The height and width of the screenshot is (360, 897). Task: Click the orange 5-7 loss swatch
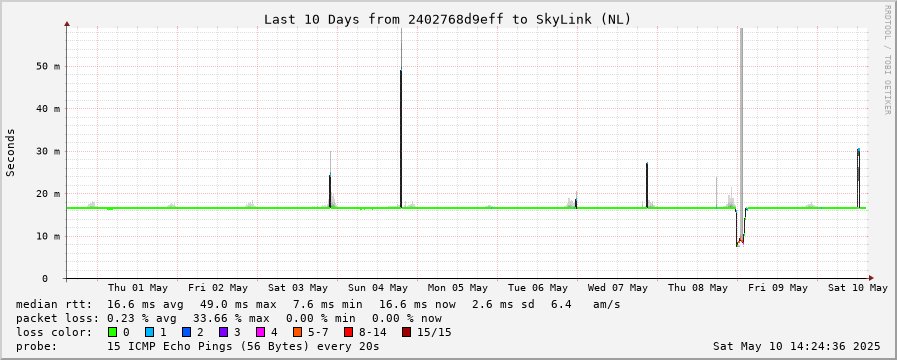tap(297, 332)
